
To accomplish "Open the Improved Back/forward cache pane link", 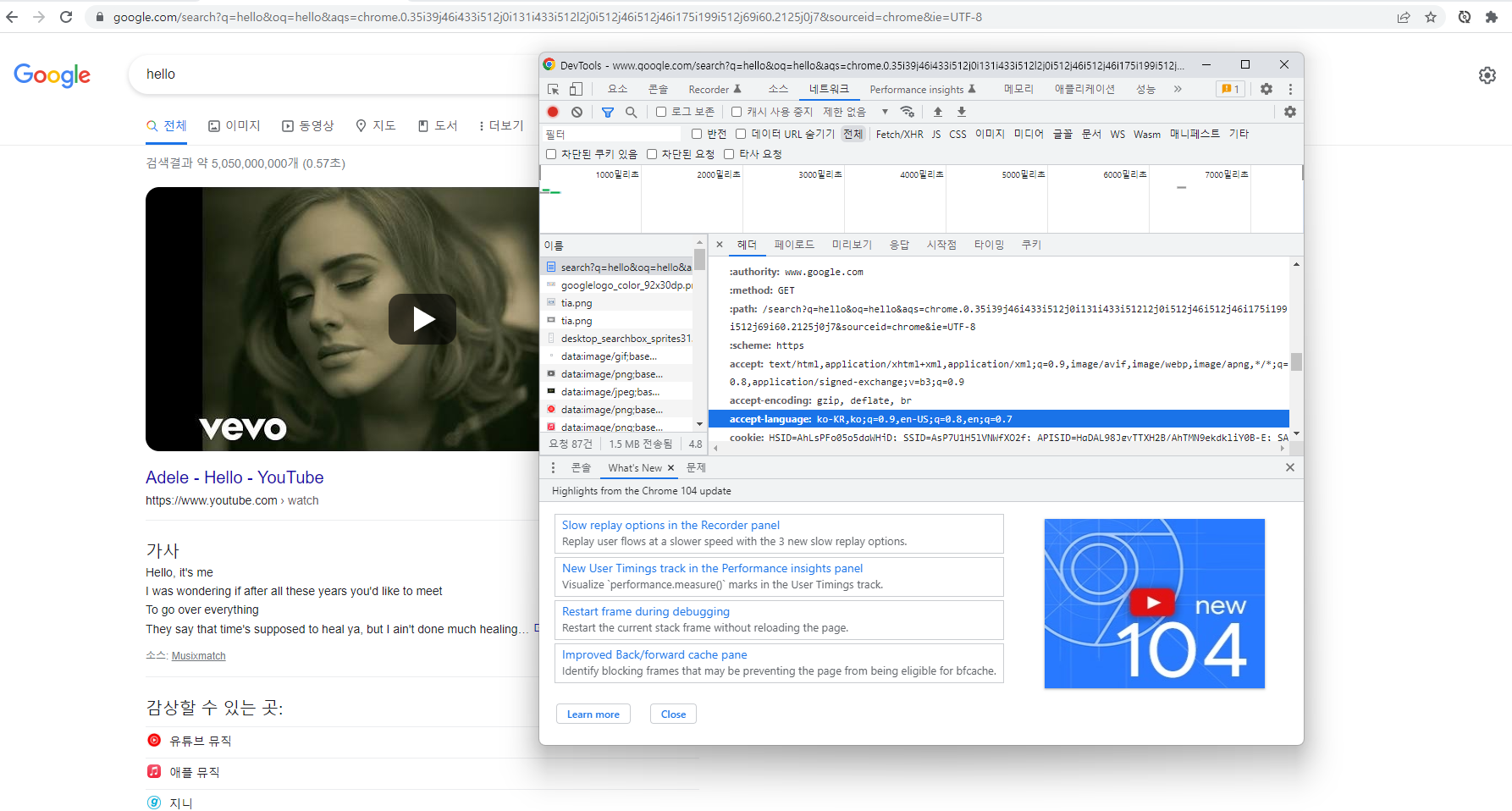I will 654,654.
